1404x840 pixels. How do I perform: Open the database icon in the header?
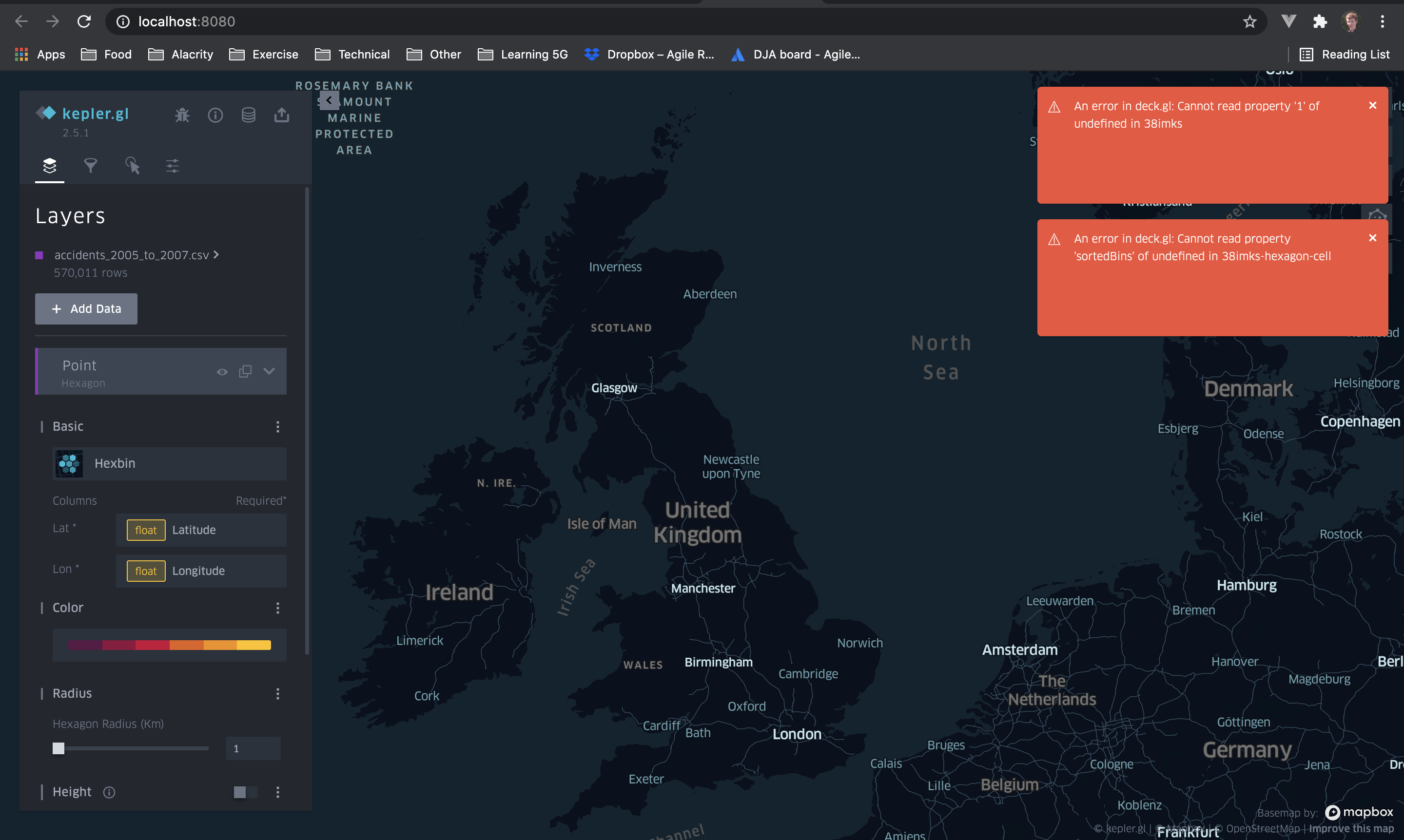click(249, 115)
